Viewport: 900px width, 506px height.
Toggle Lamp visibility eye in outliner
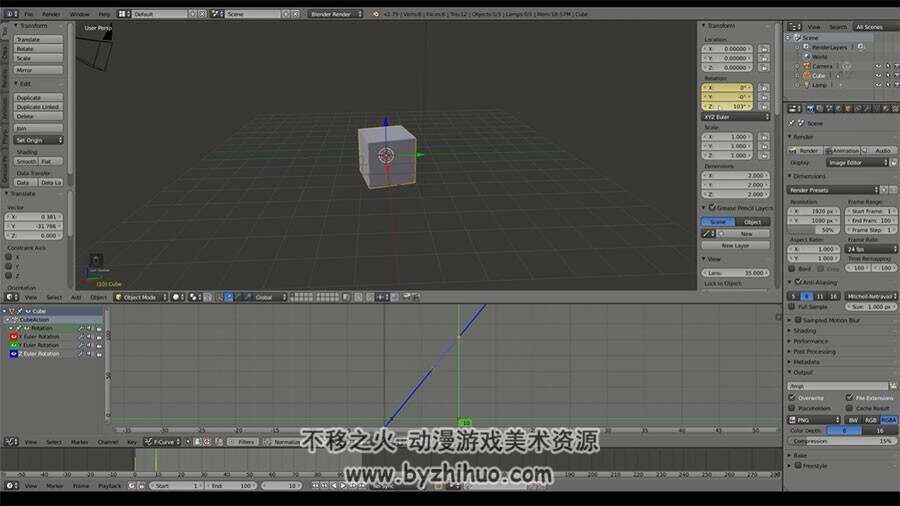coord(878,85)
